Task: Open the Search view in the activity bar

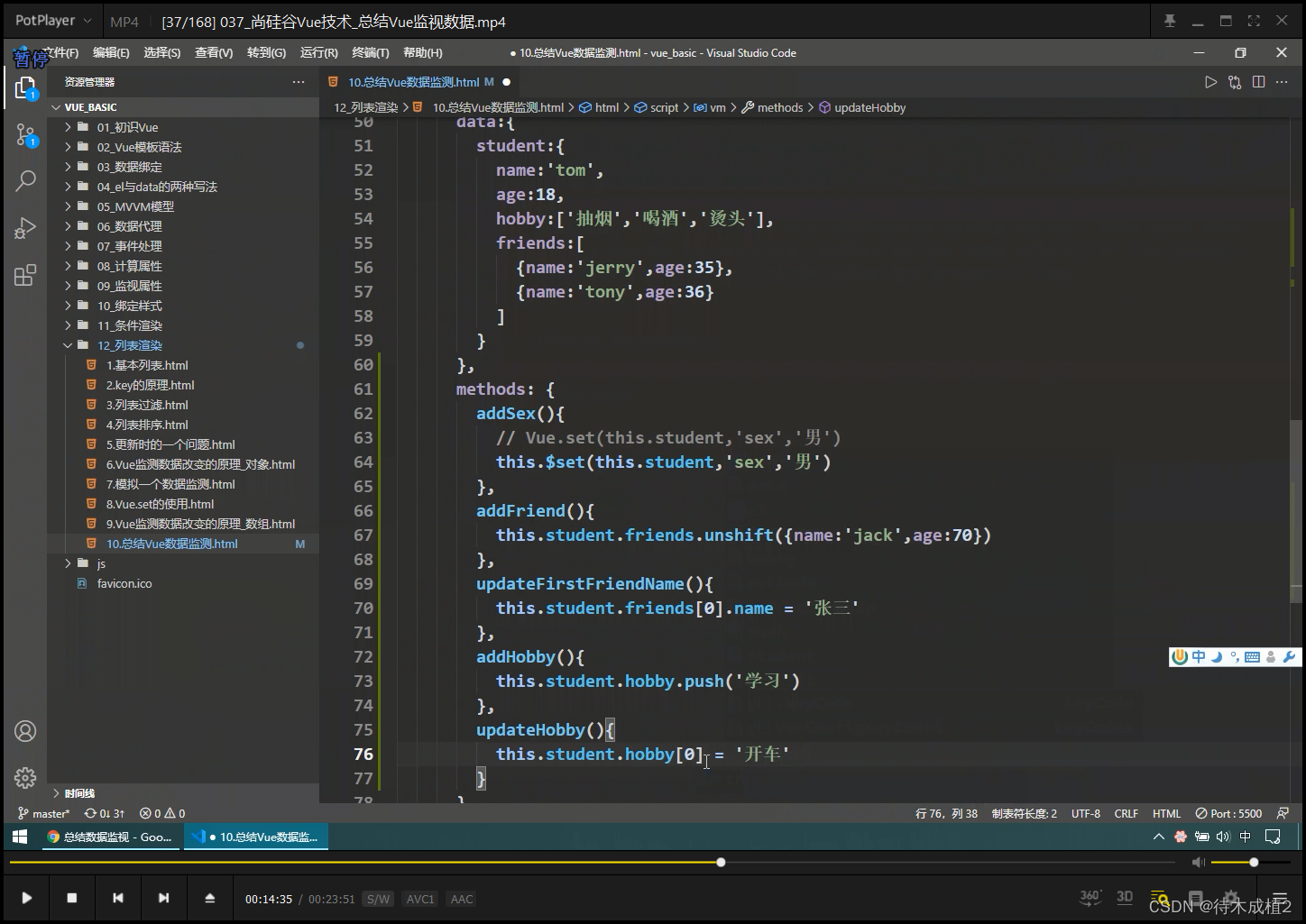Action: (x=25, y=181)
